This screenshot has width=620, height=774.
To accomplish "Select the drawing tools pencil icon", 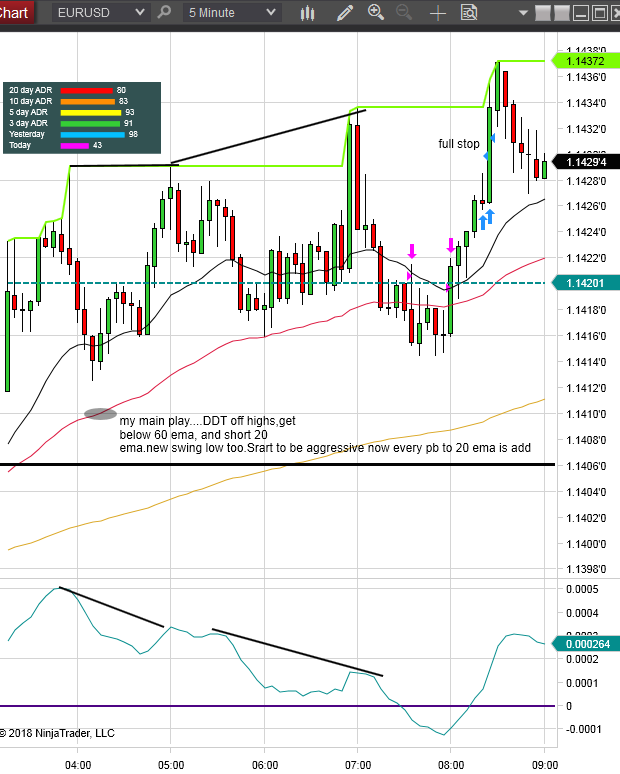I will (x=345, y=13).
